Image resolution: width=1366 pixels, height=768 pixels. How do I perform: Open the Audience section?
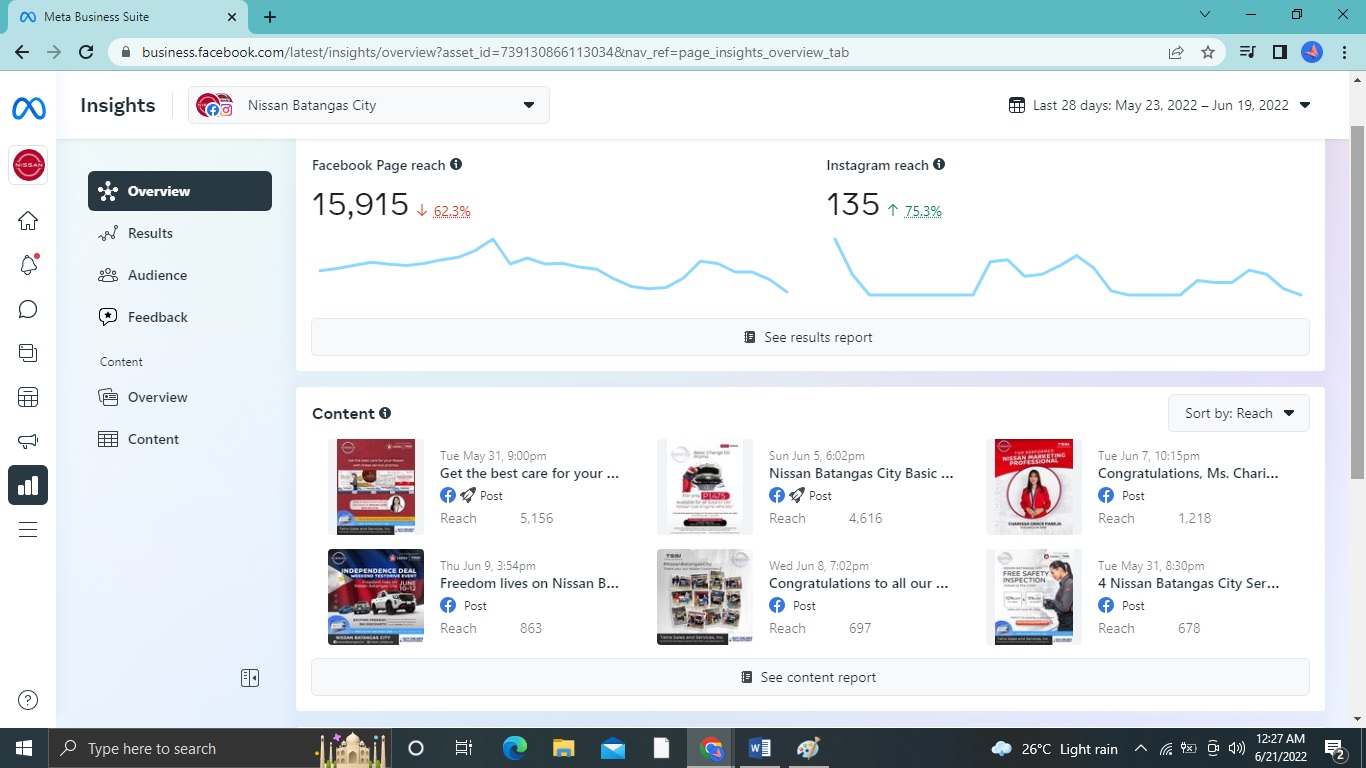coord(180,275)
